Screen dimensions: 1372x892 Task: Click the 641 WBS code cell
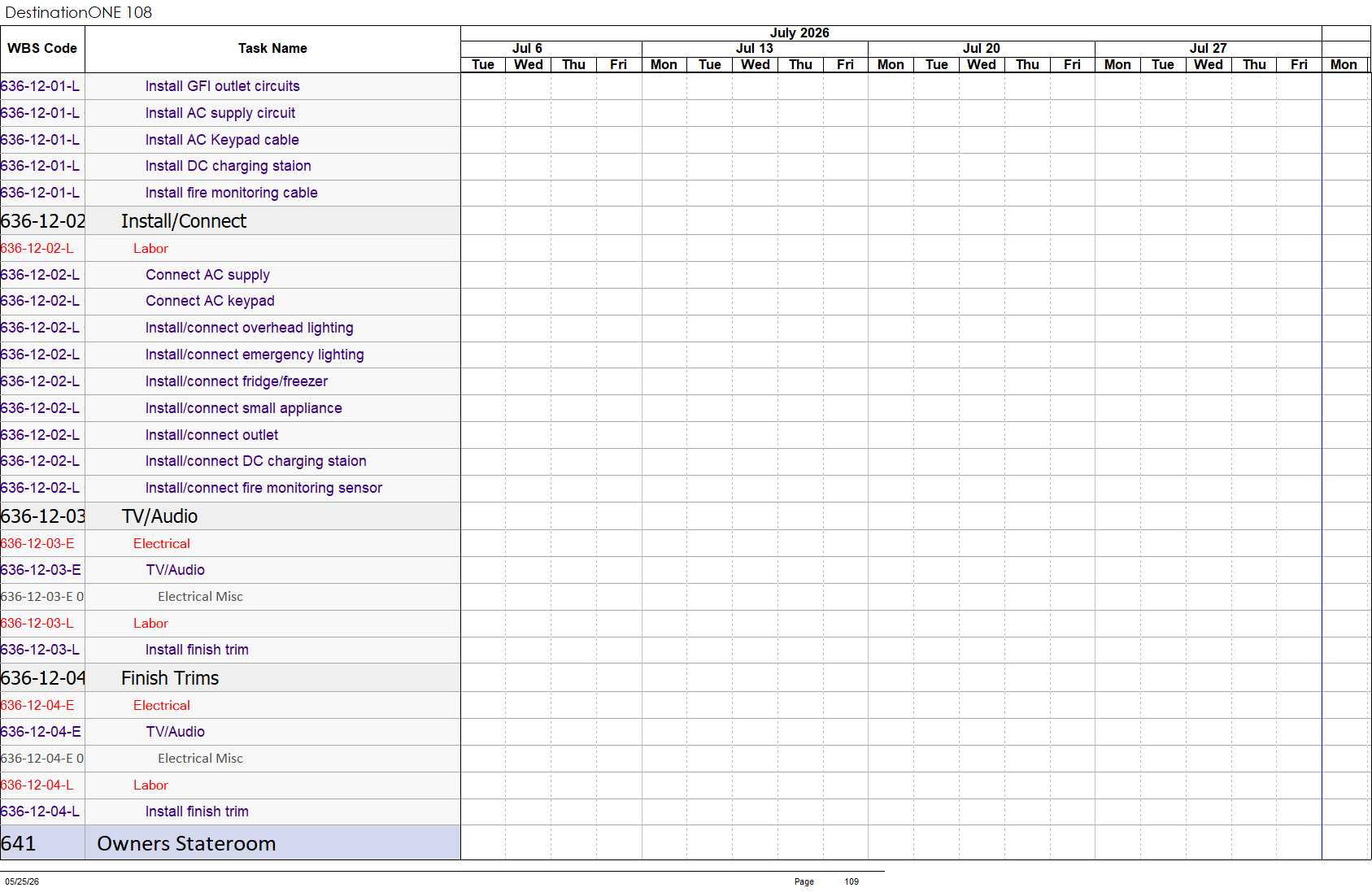point(42,843)
